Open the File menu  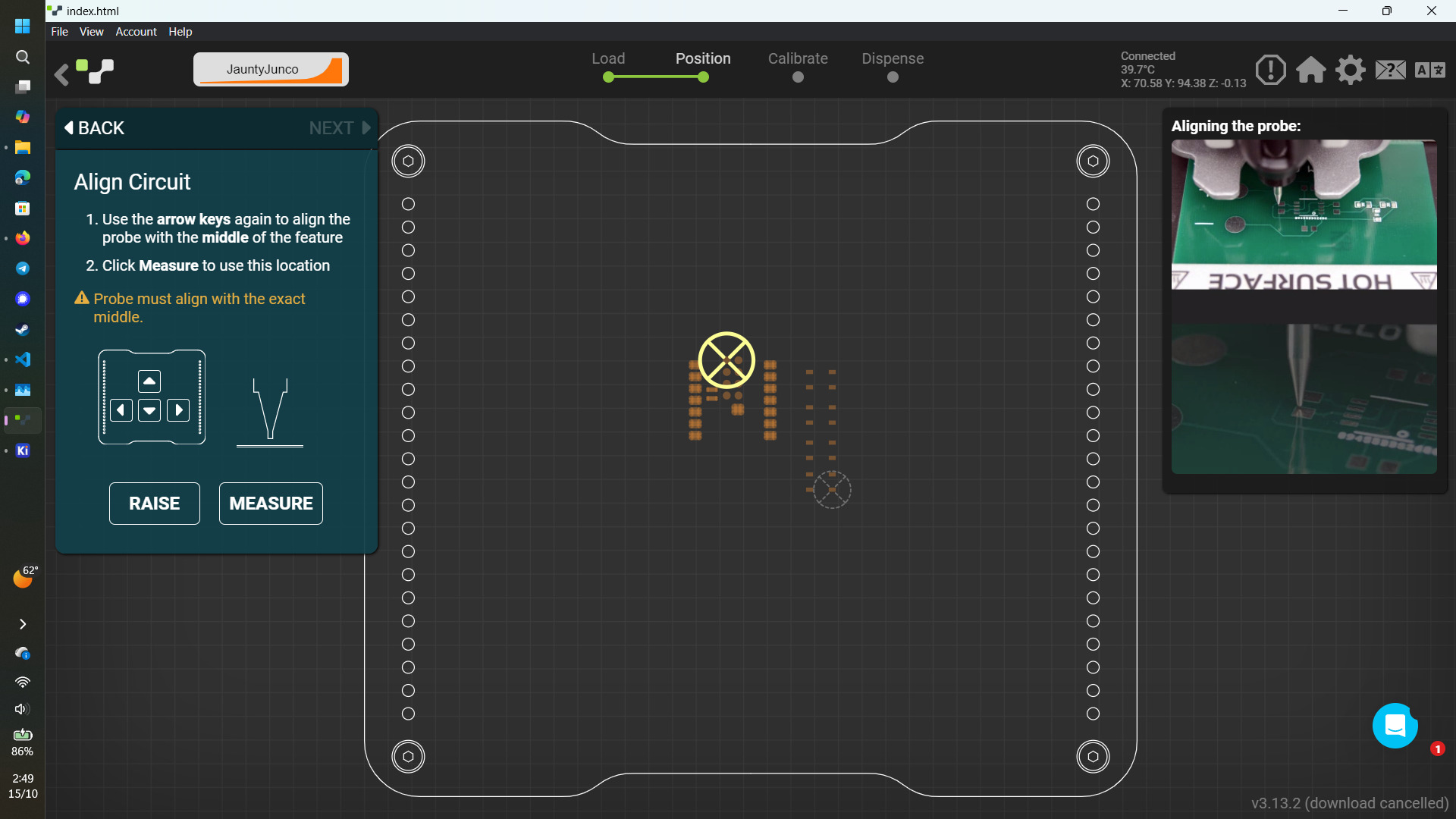coord(59,32)
